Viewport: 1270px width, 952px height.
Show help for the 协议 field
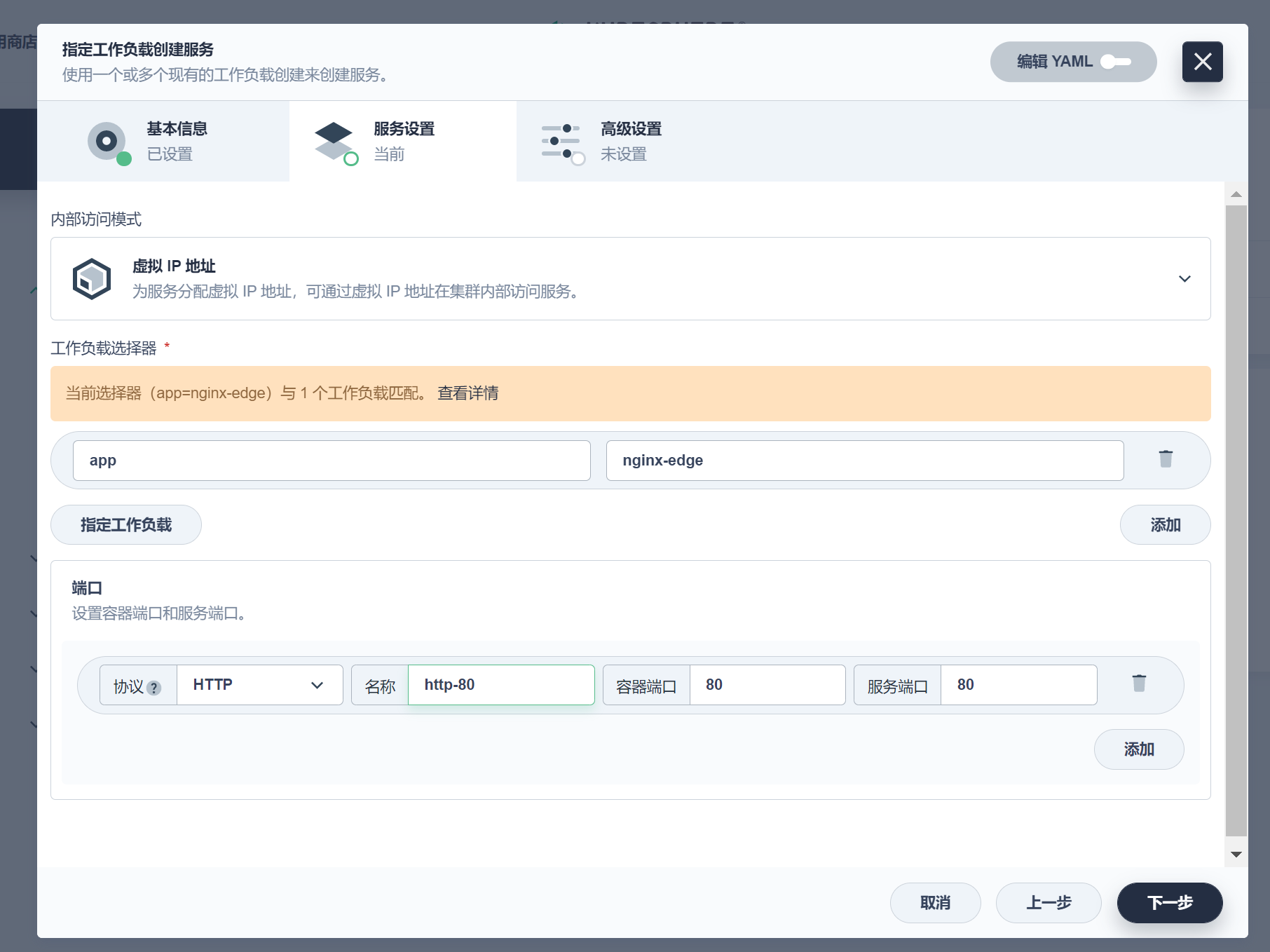[x=154, y=688]
